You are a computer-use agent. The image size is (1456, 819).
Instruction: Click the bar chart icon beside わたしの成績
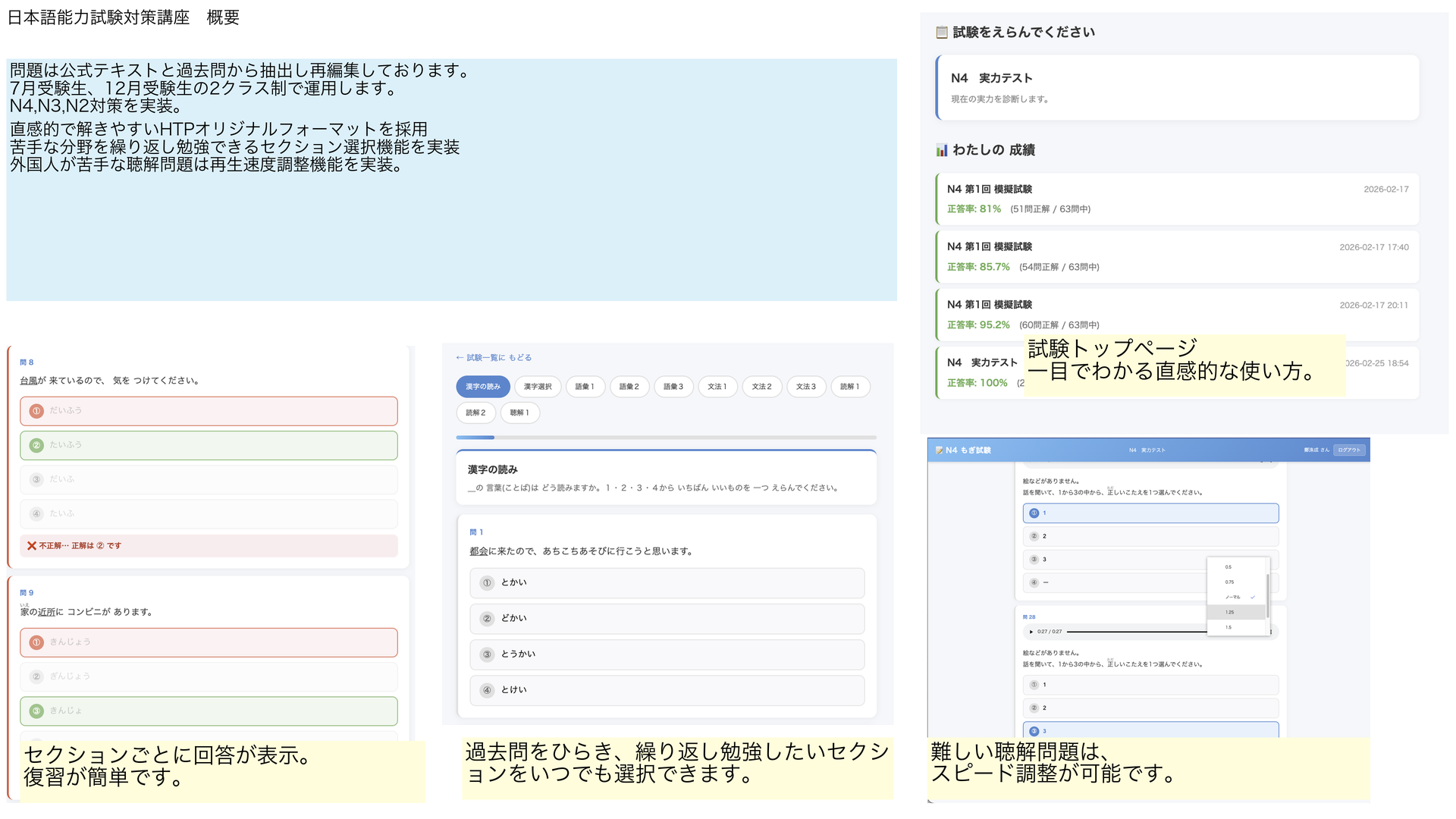coord(941,149)
